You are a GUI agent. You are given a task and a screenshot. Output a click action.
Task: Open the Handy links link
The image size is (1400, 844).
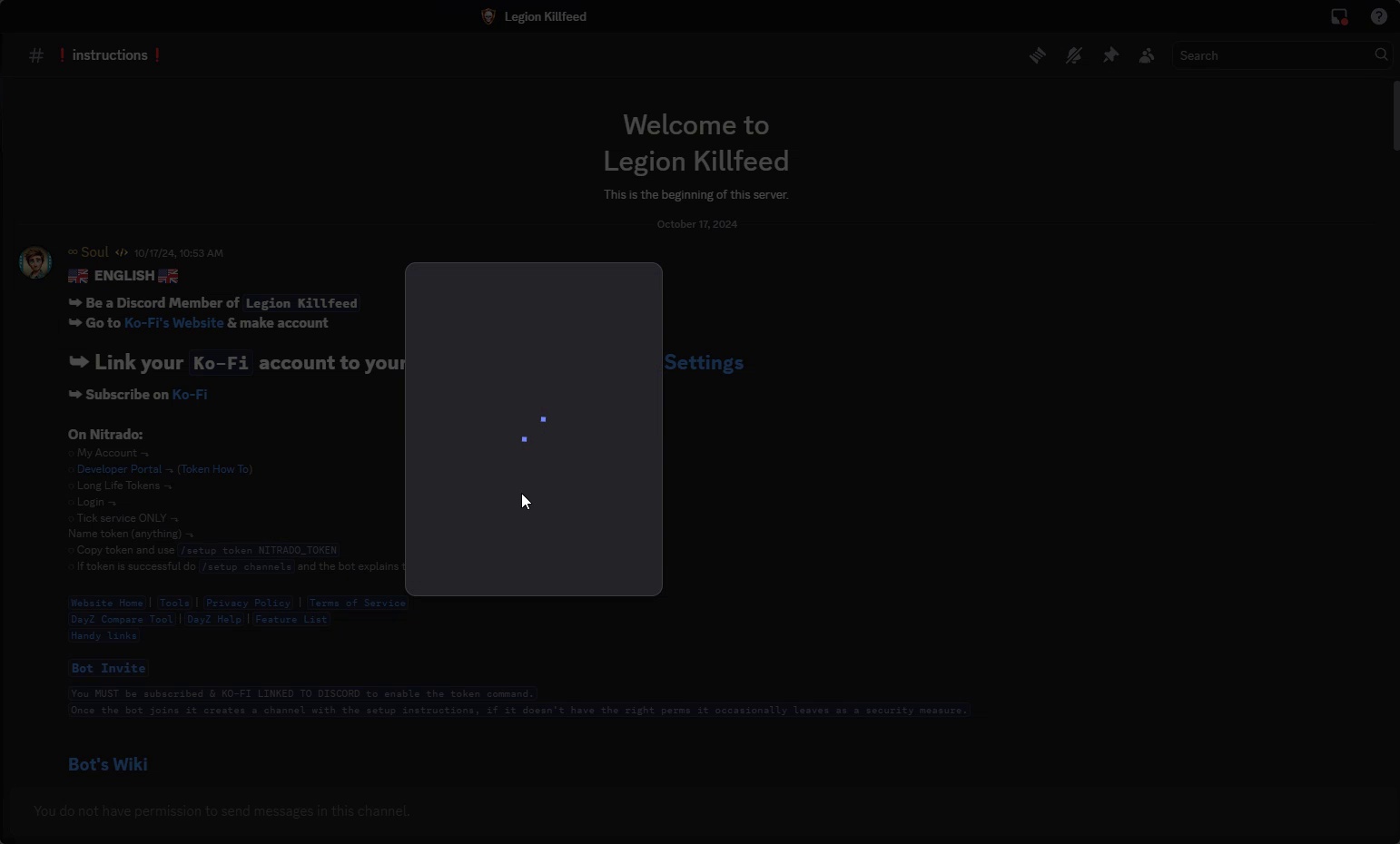(x=104, y=636)
